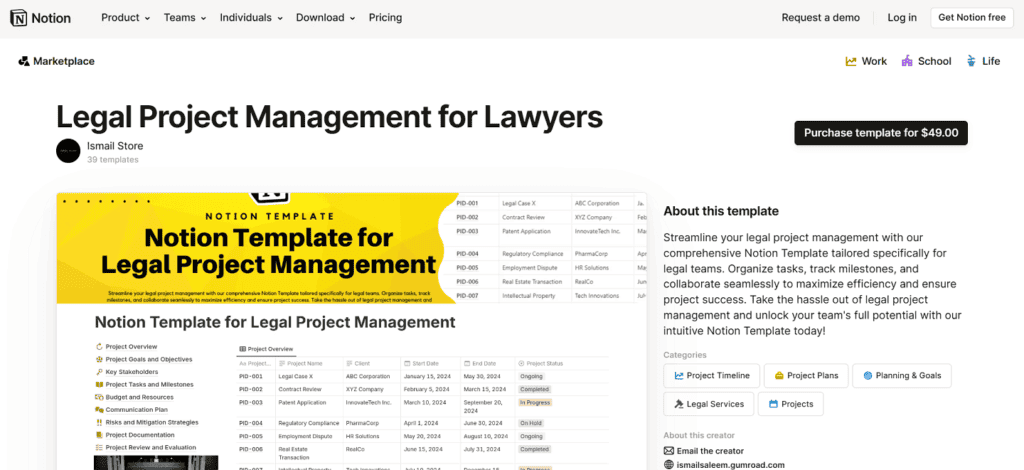Click the template preview image
Viewport: 1024px width, 470px height.
tap(351, 331)
